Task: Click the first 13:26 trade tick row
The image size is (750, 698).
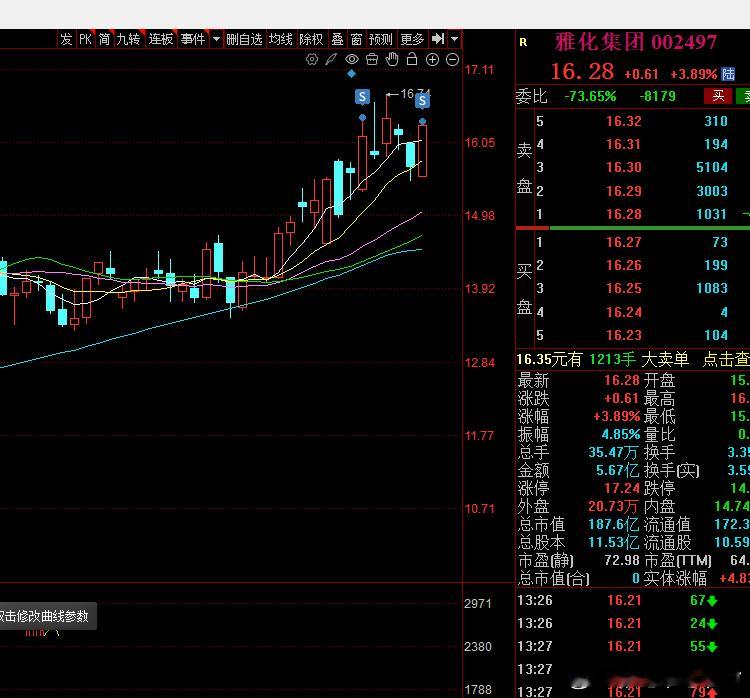Action: 633,600
